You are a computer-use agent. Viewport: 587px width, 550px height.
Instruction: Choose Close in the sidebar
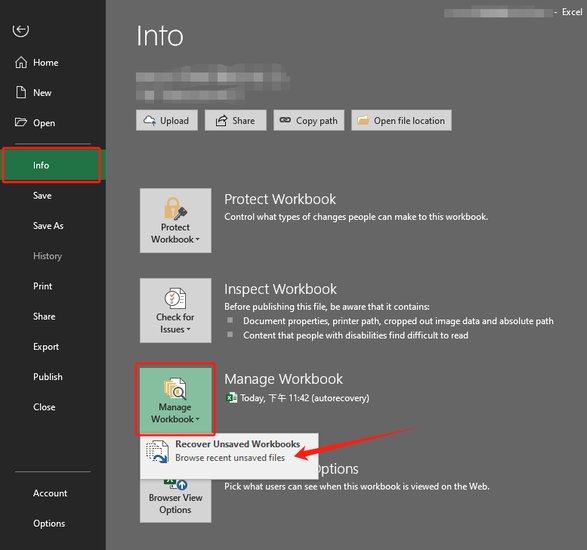click(x=53, y=407)
